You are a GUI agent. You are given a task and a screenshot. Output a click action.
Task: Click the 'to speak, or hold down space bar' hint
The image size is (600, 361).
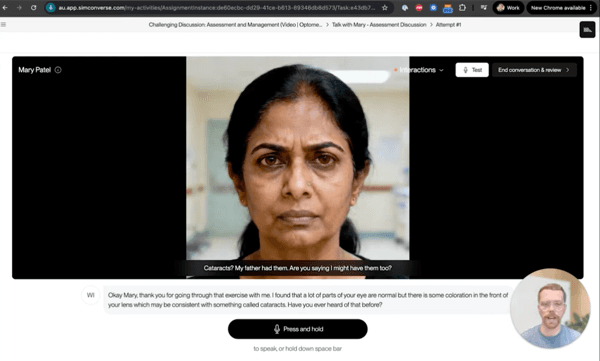(298, 349)
